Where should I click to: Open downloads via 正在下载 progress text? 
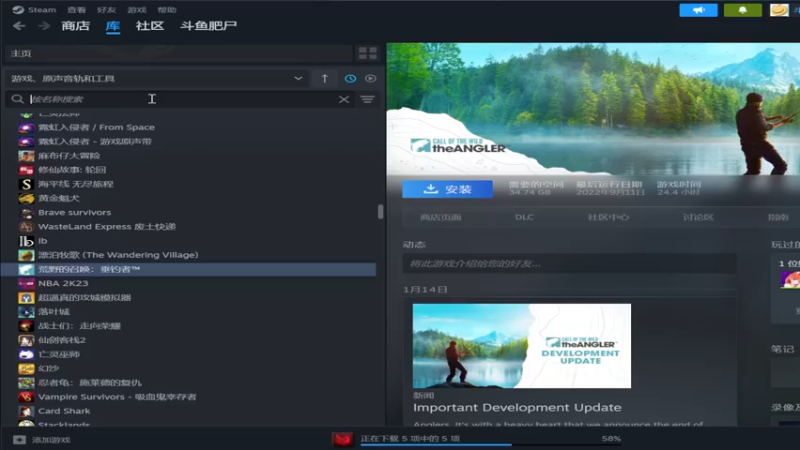tap(410, 438)
